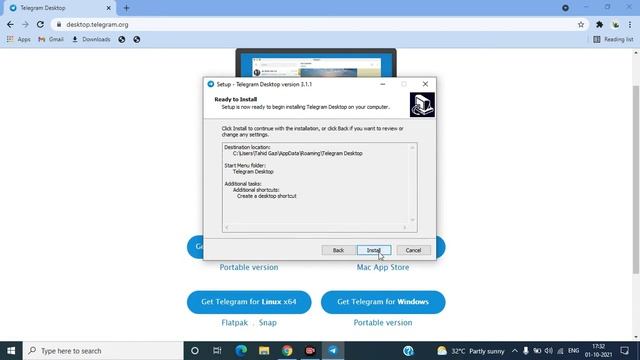
Task: Open the Snap link
Action: click(x=267, y=322)
